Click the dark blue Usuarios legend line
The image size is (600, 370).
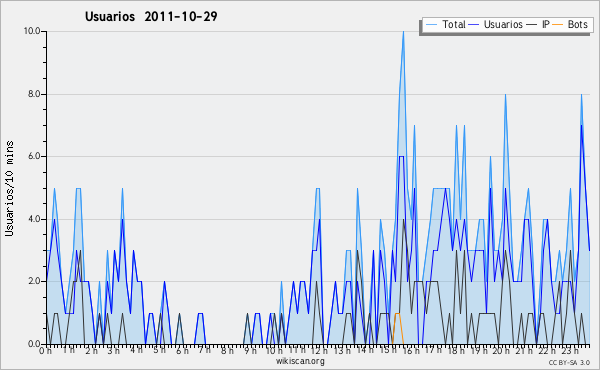(474, 25)
